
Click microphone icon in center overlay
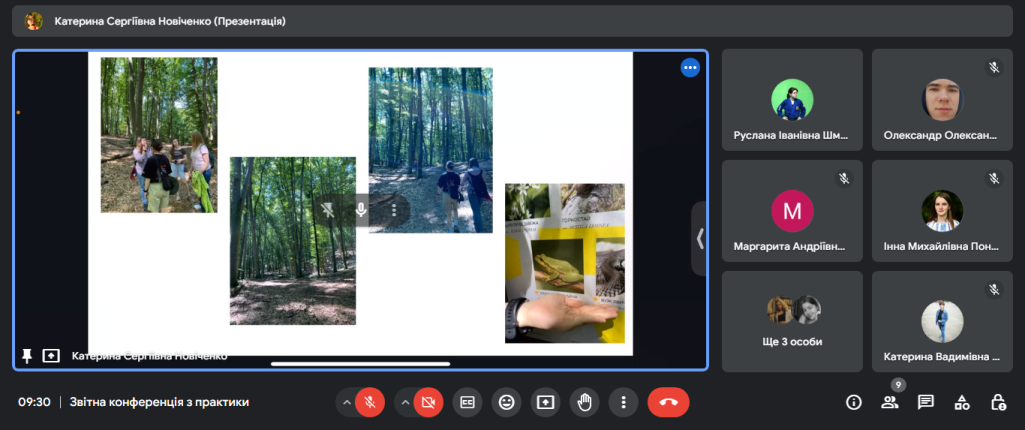tap(361, 210)
